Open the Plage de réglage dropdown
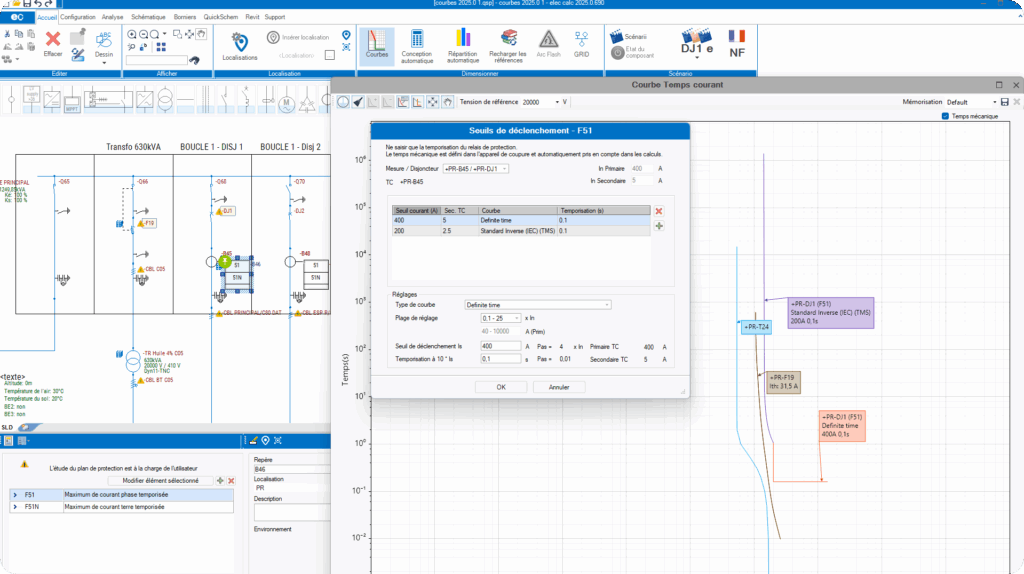 tap(500, 317)
